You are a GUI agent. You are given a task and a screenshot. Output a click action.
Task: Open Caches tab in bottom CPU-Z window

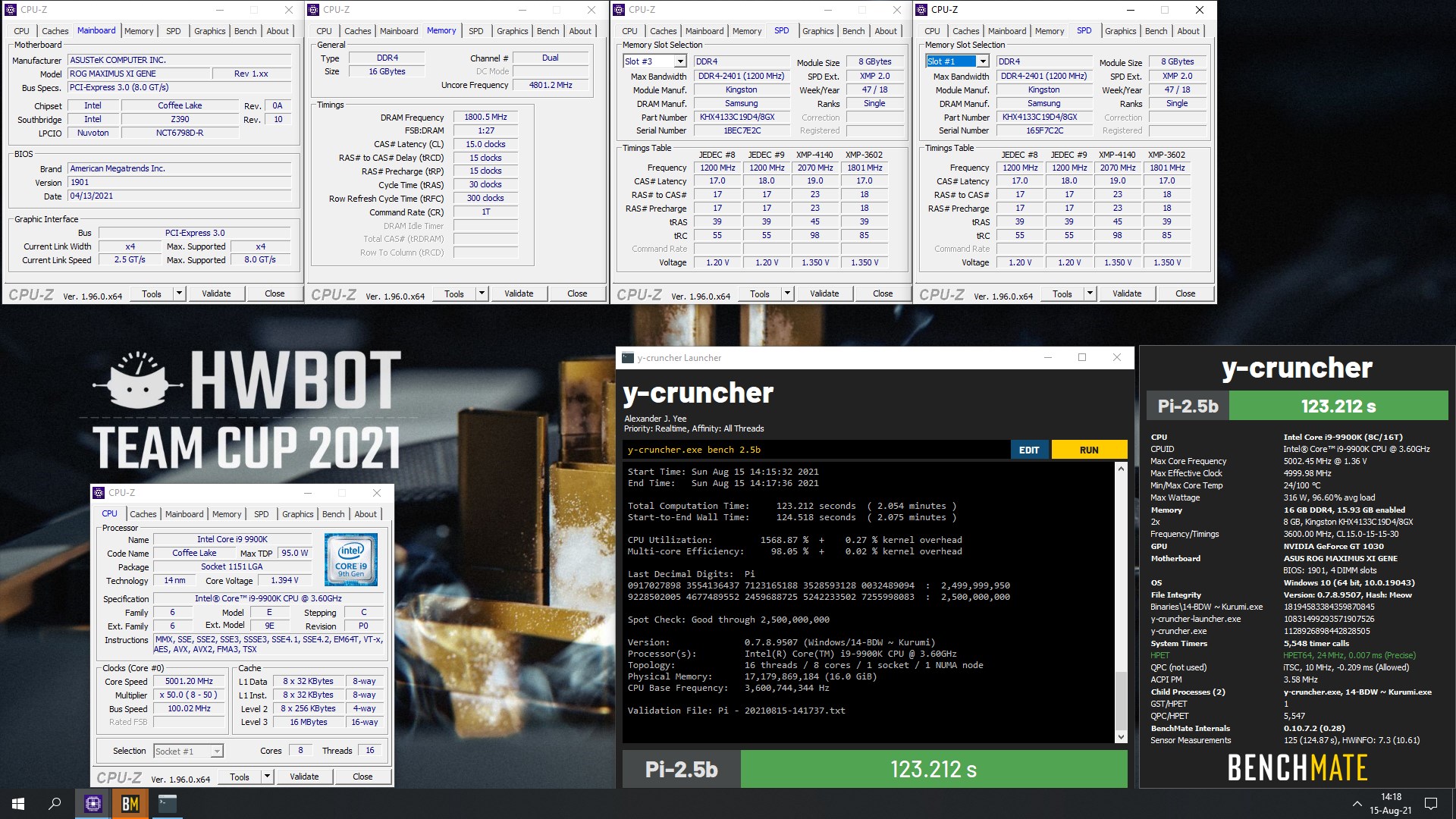pos(143,514)
